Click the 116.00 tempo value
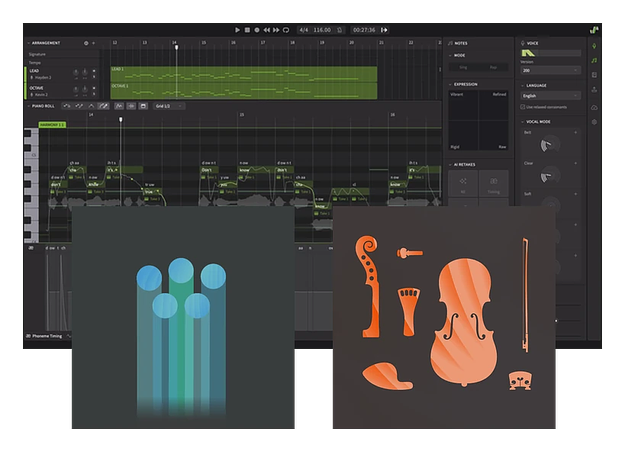The image size is (625, 452). (322, 30)
